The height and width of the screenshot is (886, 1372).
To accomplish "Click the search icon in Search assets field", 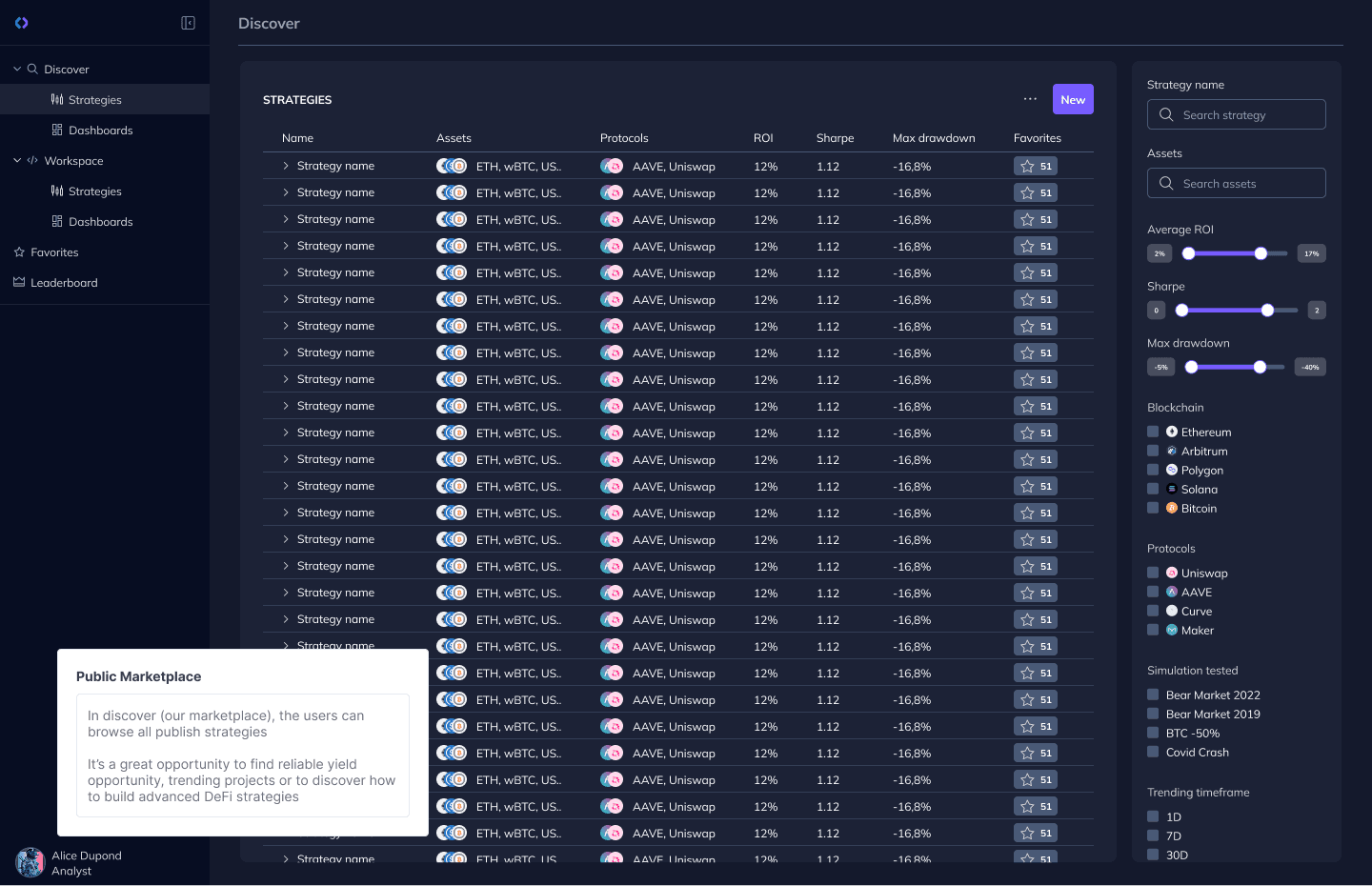I will point(1166,183).
